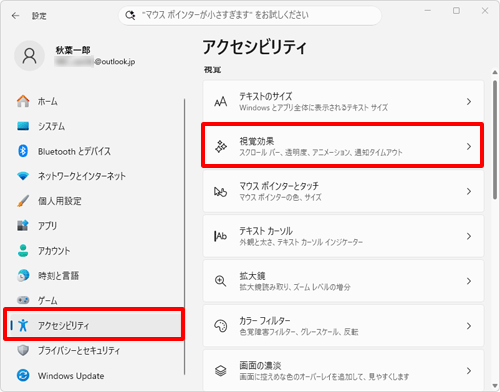Click the 拡大鏡 magnifier plus icon
This screenshot has width=500, height=392.
[220, 281]
